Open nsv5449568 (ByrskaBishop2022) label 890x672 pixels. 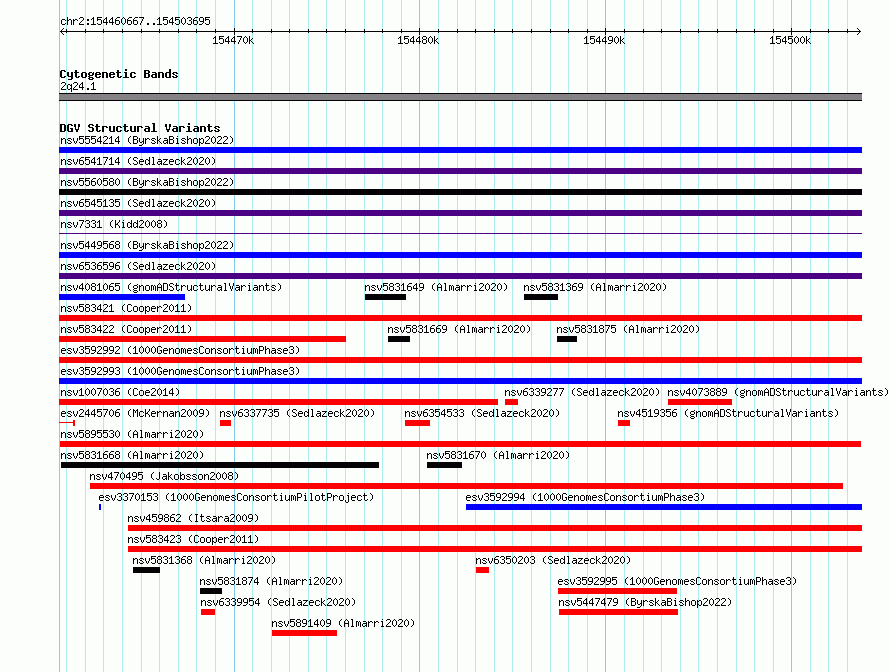coord(147,245)
